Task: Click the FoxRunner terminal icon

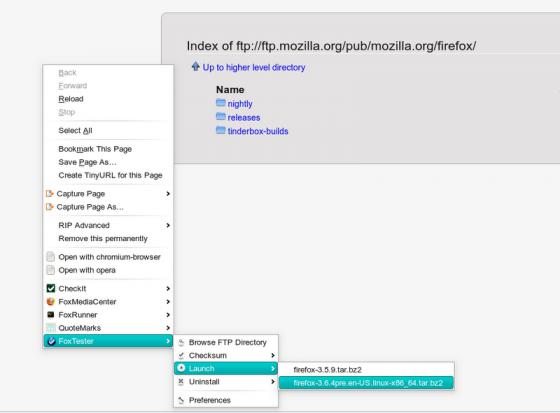Action: [x=51, y=315]
